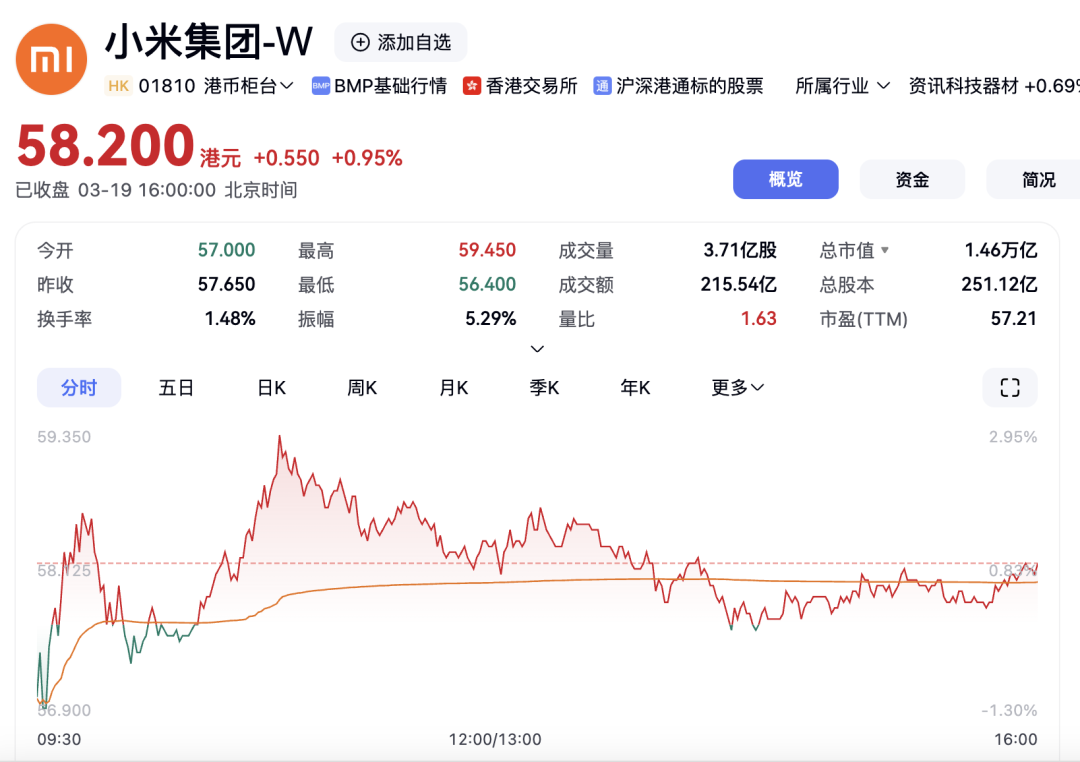Click the 市盈(TTM) value 57.21
Viewport: 1080px width, 762px height.
1014,318
